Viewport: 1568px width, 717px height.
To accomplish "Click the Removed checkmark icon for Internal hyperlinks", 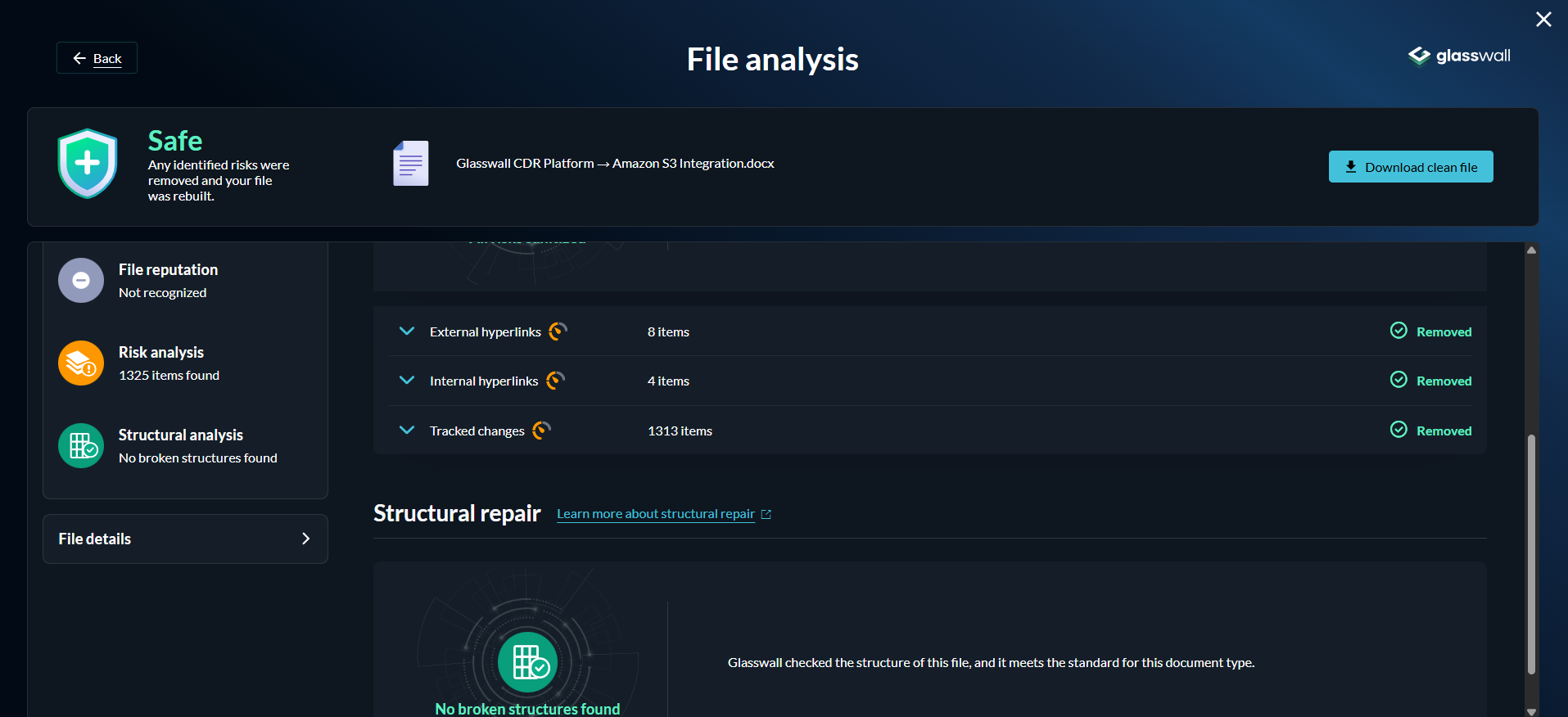I will (1399, 379).
